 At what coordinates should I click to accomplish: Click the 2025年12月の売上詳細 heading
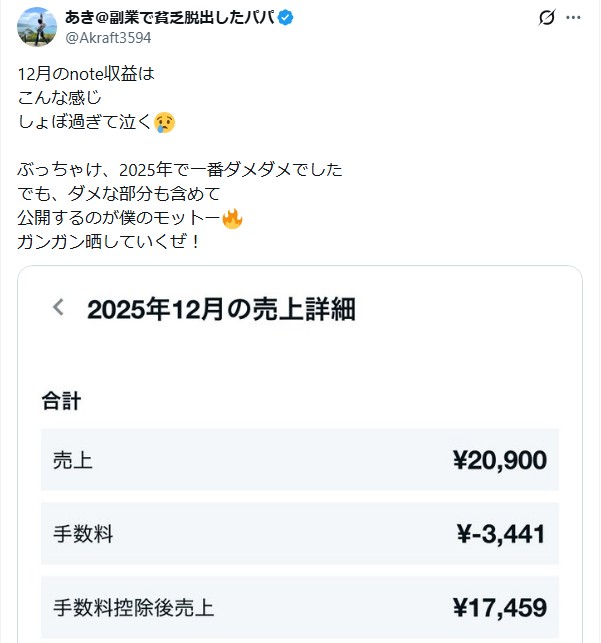(221, 308)
